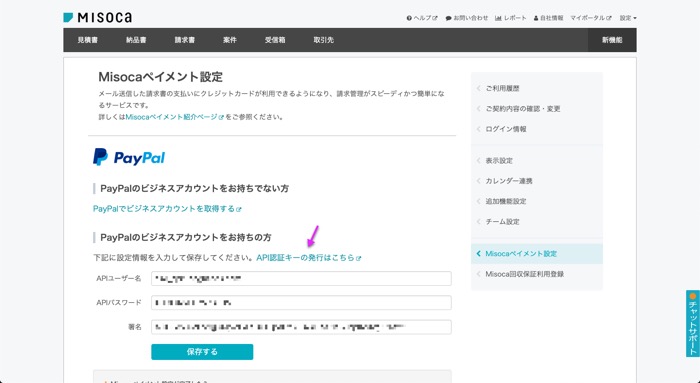Open 自社情報 in header

click(x=548, y=18)
